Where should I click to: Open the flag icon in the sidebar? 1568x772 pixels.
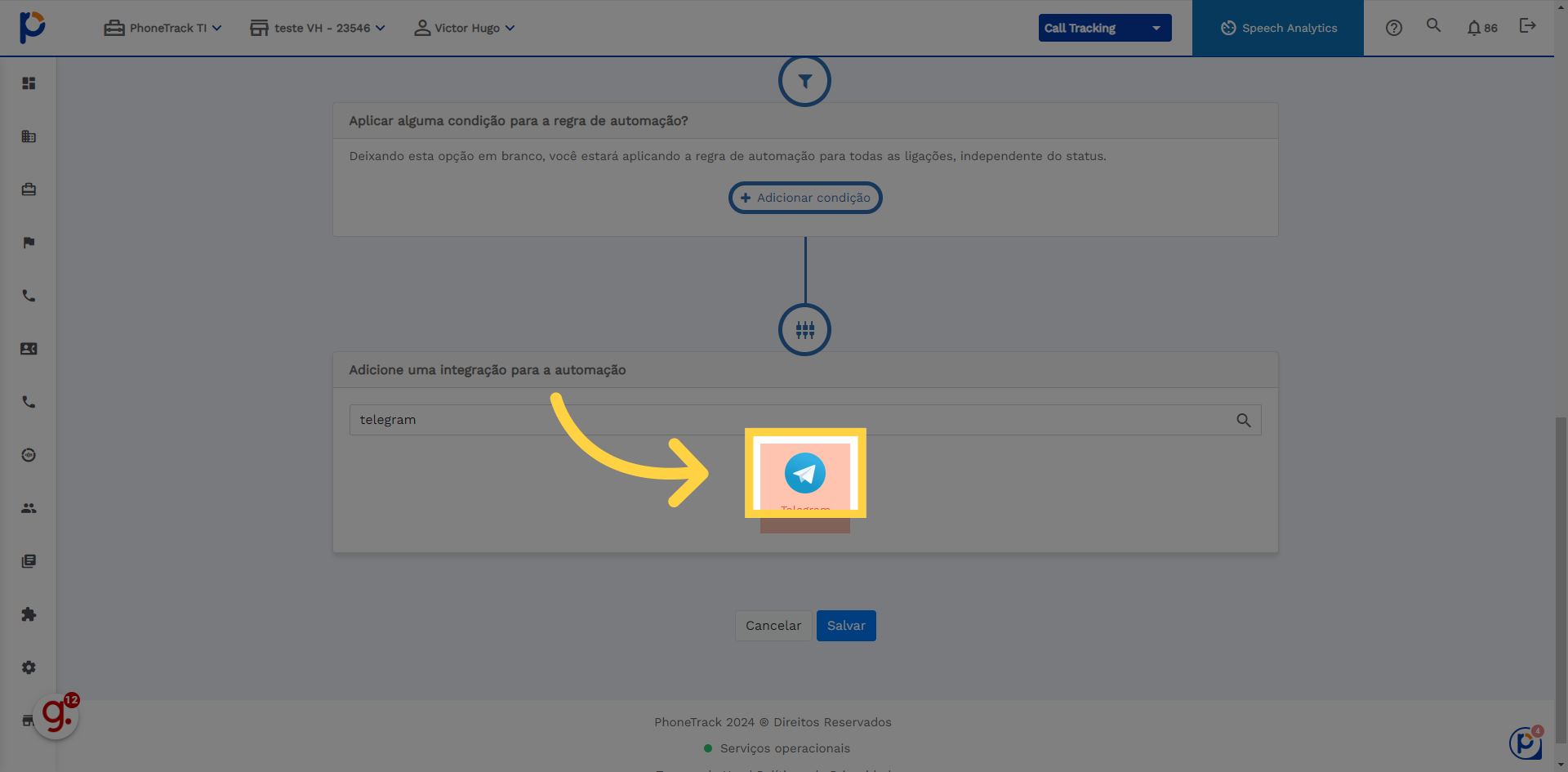pos(29,243)
